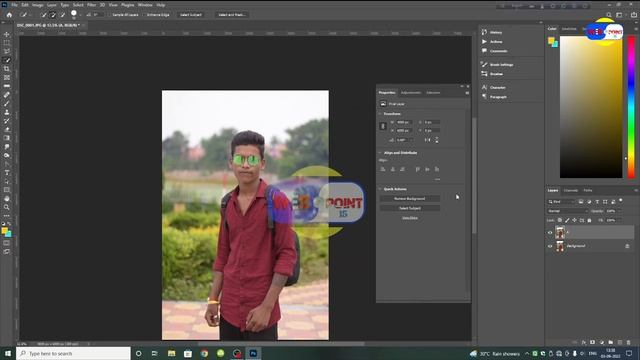Screen dimensions: 640x360
Task: Select the Lasso tool
Action: point(7,51)
